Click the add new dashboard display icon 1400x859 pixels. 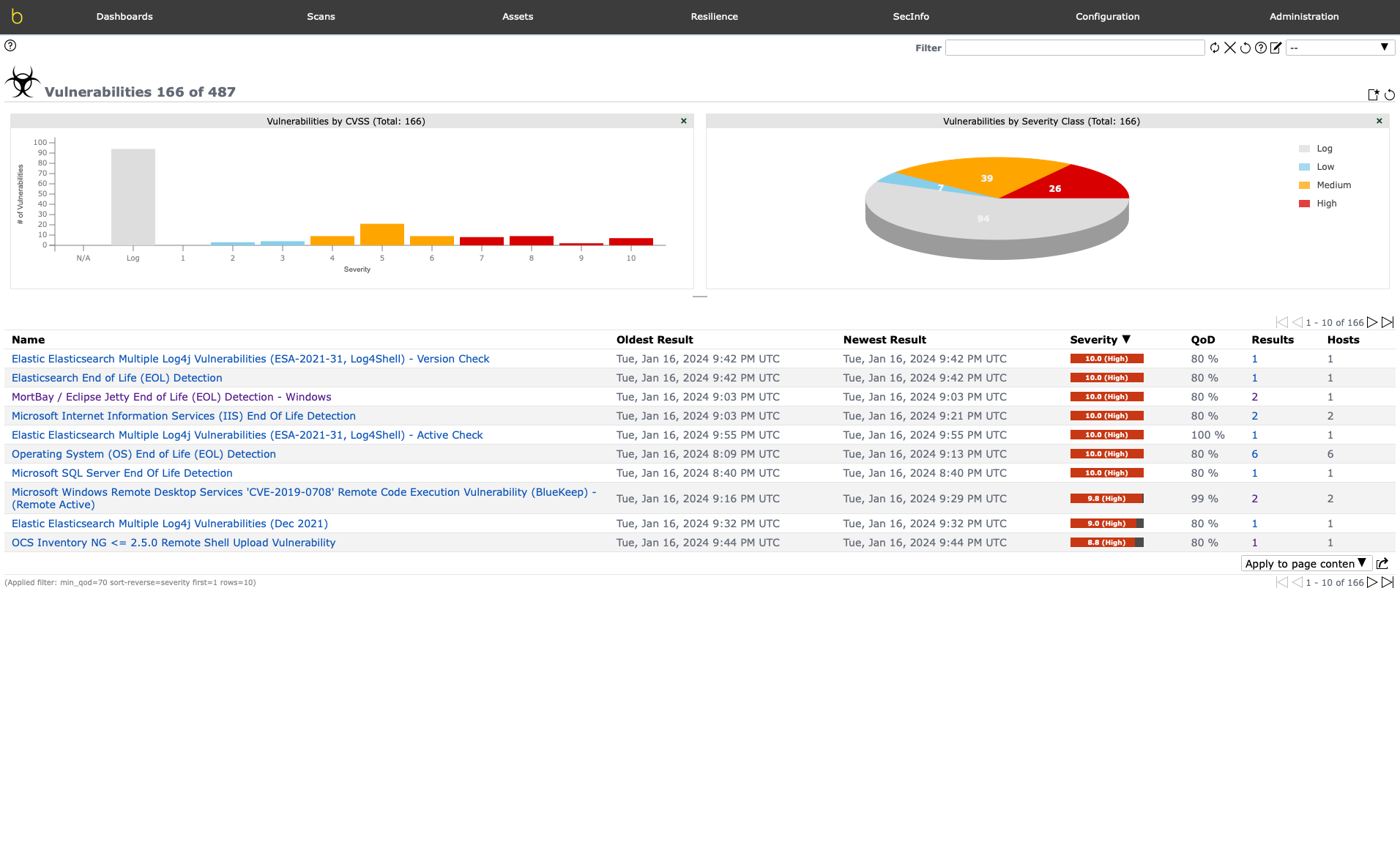[1374, 94]
